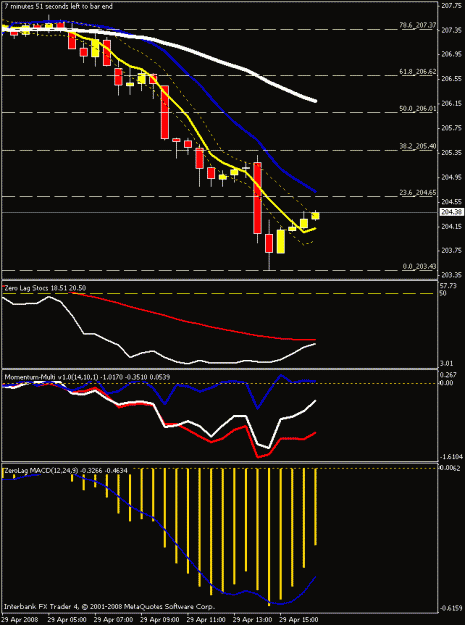Screen dimensions: 465x625
Task: Click the 206.15 price scale value
Action: (453, 104)
